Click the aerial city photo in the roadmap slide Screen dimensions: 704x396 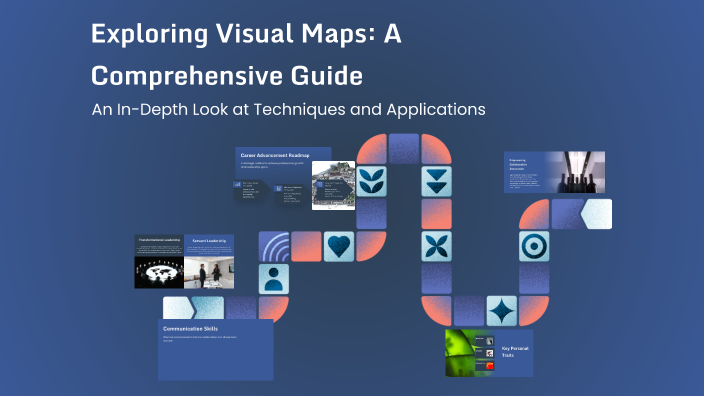click(x=334, y=185)
